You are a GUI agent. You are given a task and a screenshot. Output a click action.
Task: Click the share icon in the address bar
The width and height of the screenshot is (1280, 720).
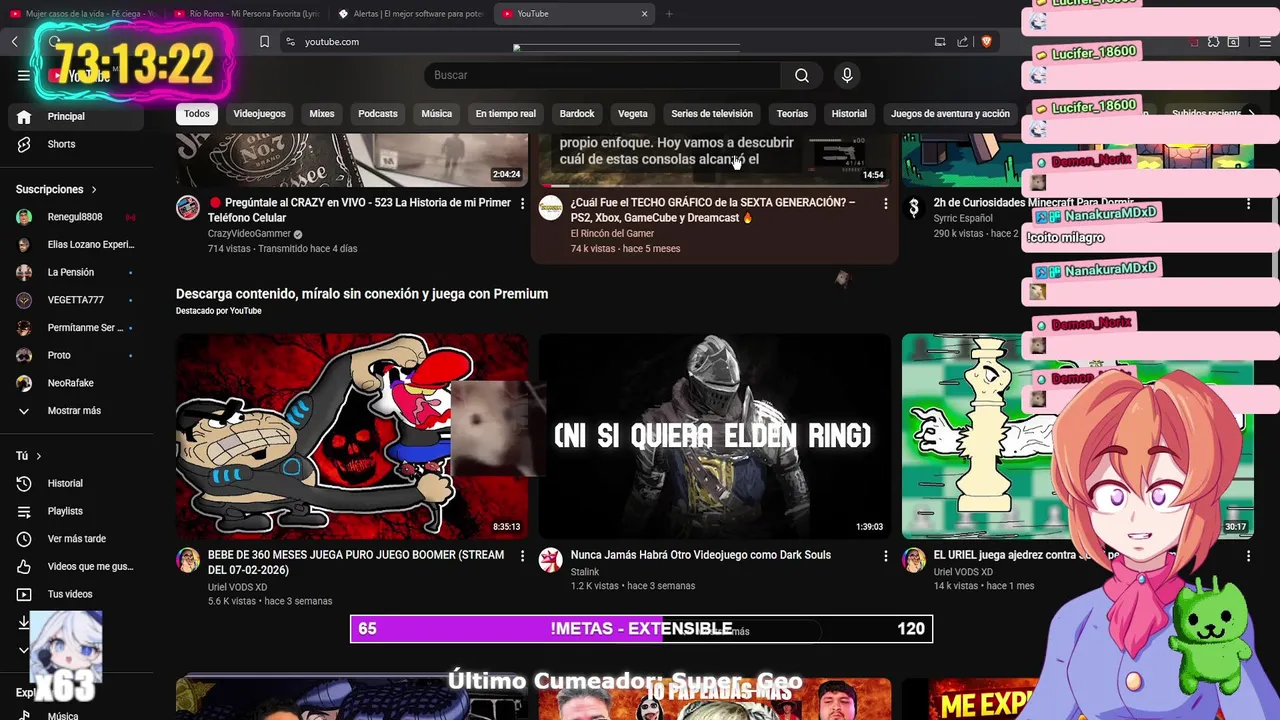point(962,41)
